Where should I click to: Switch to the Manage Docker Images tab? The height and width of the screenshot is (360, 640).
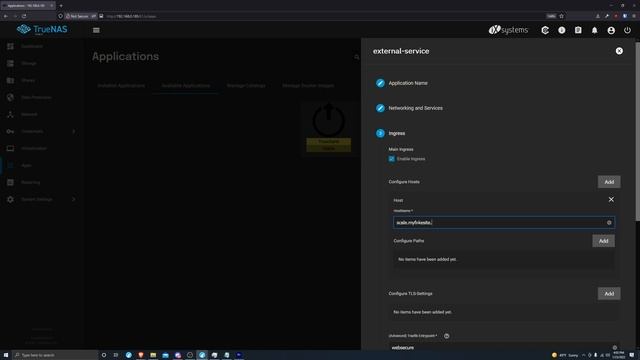[x=308, y=86]
